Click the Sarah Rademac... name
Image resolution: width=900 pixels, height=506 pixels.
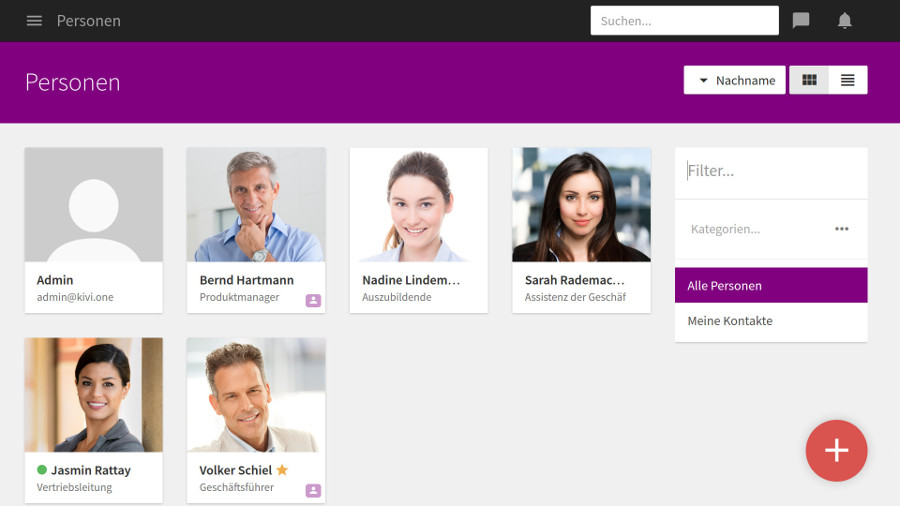[575, 280]
